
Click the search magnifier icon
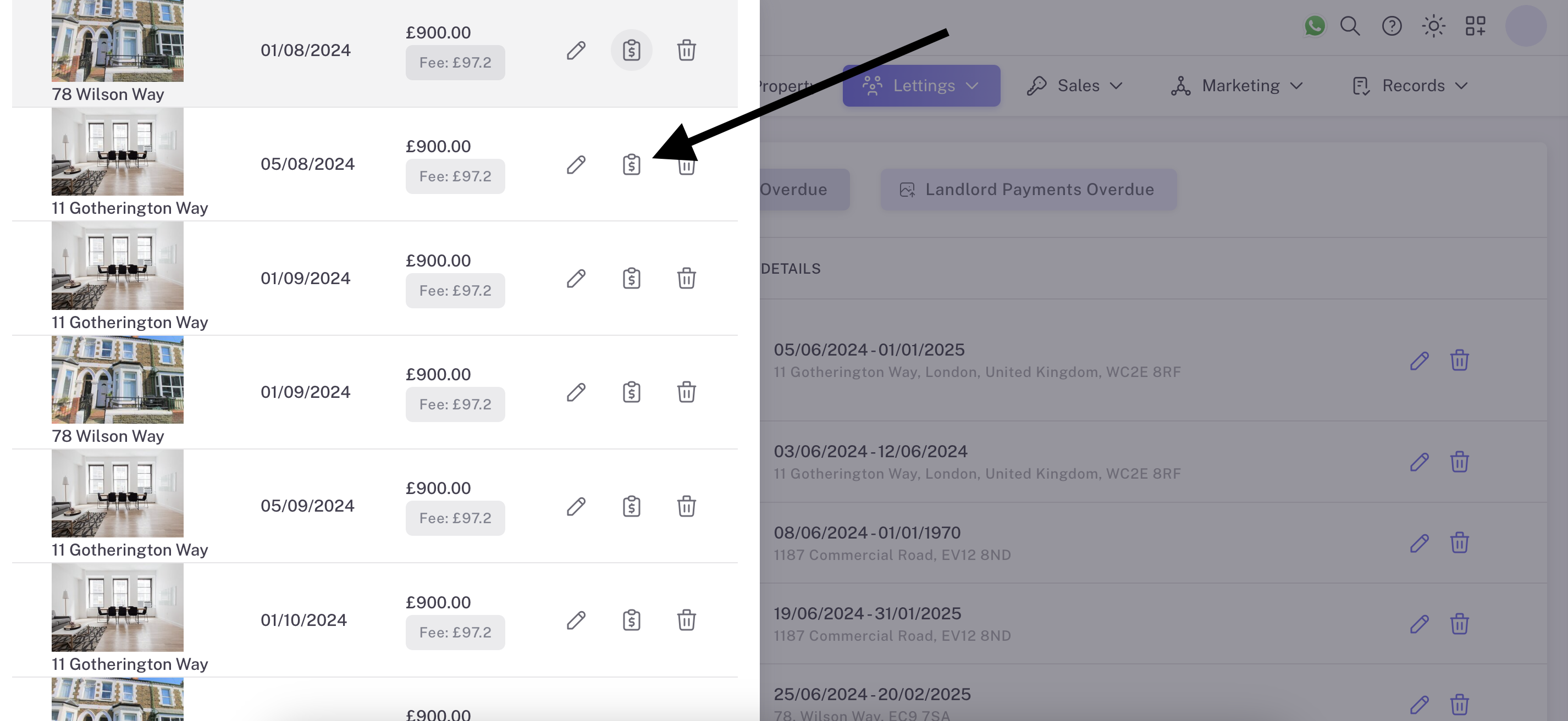coord(1350,26)
